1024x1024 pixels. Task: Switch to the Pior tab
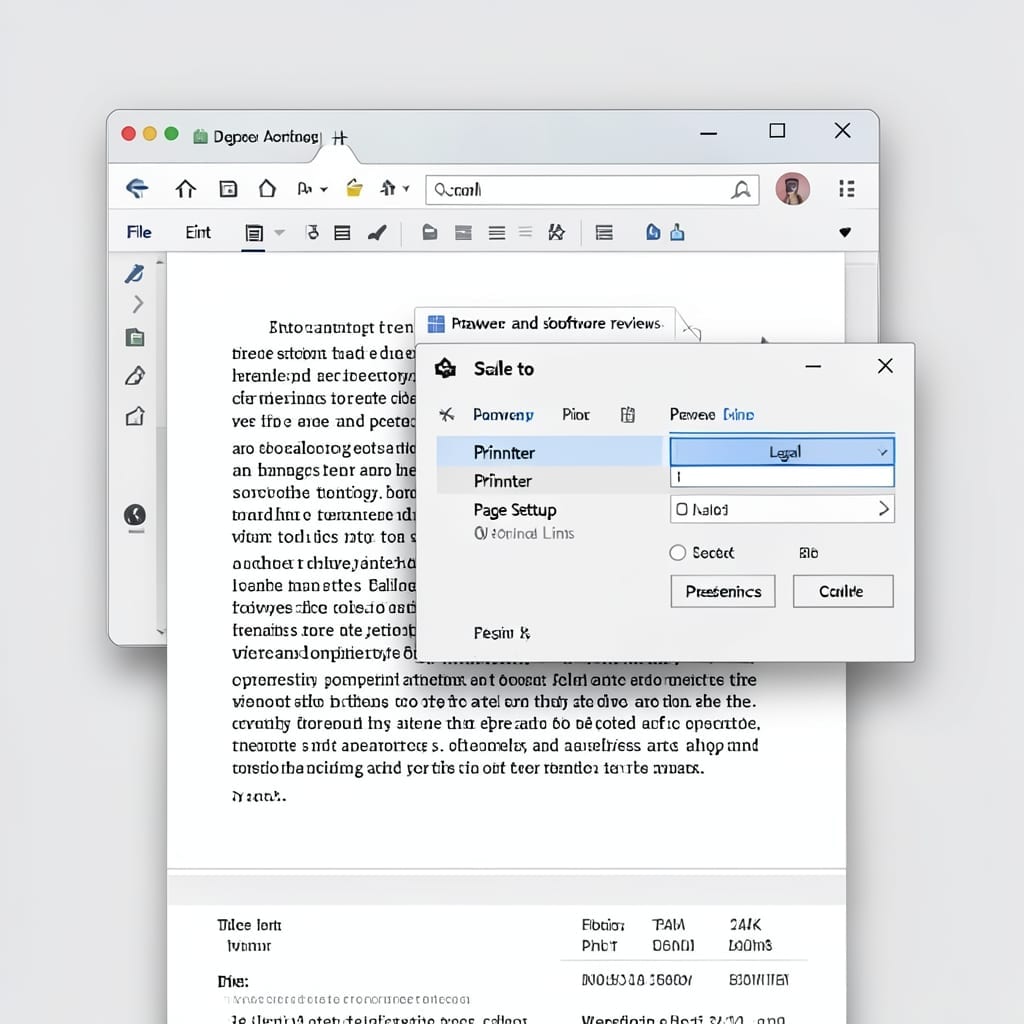(x=576, y=415)
